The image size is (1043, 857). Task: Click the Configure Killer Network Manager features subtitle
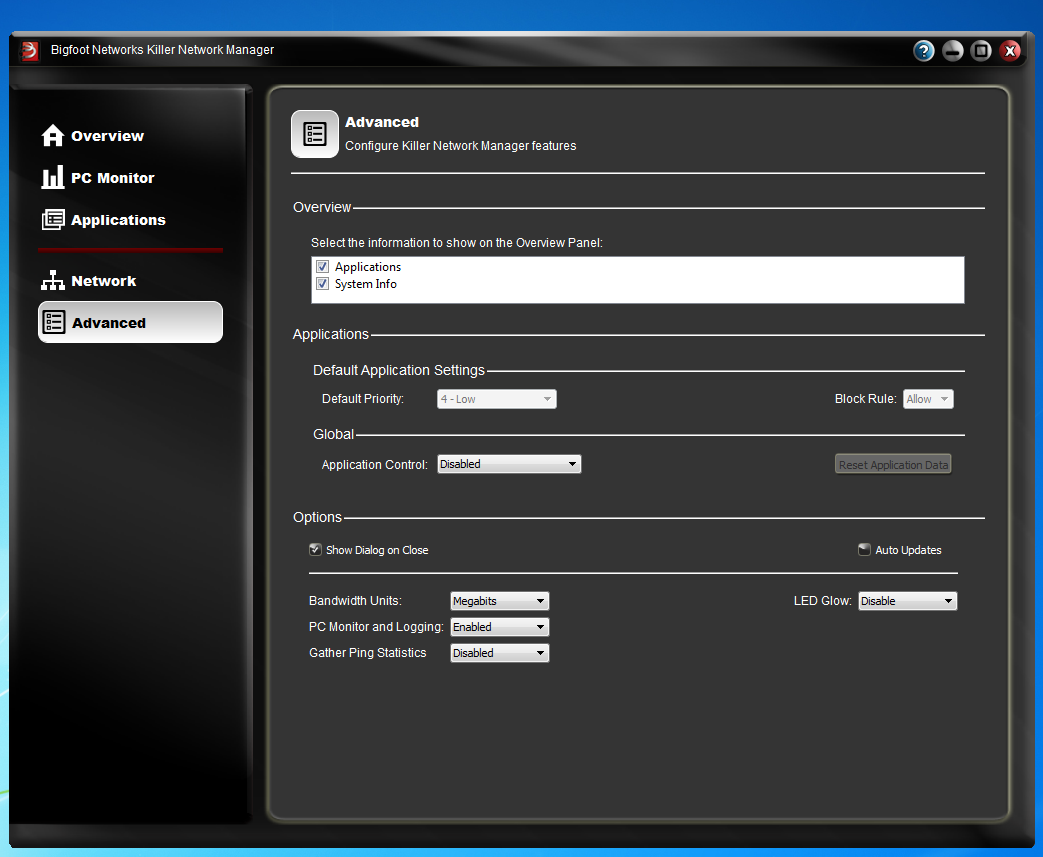click(x=460, y=146)
